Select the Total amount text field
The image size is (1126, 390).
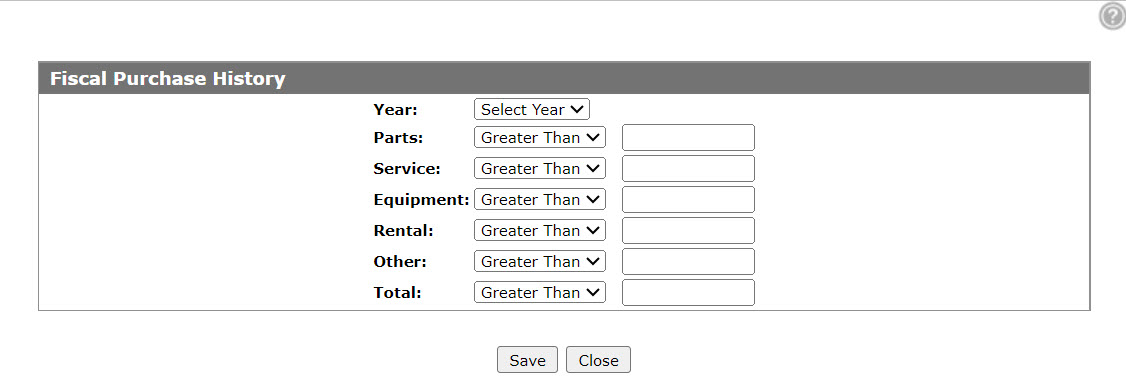click(x=688, y=292)
